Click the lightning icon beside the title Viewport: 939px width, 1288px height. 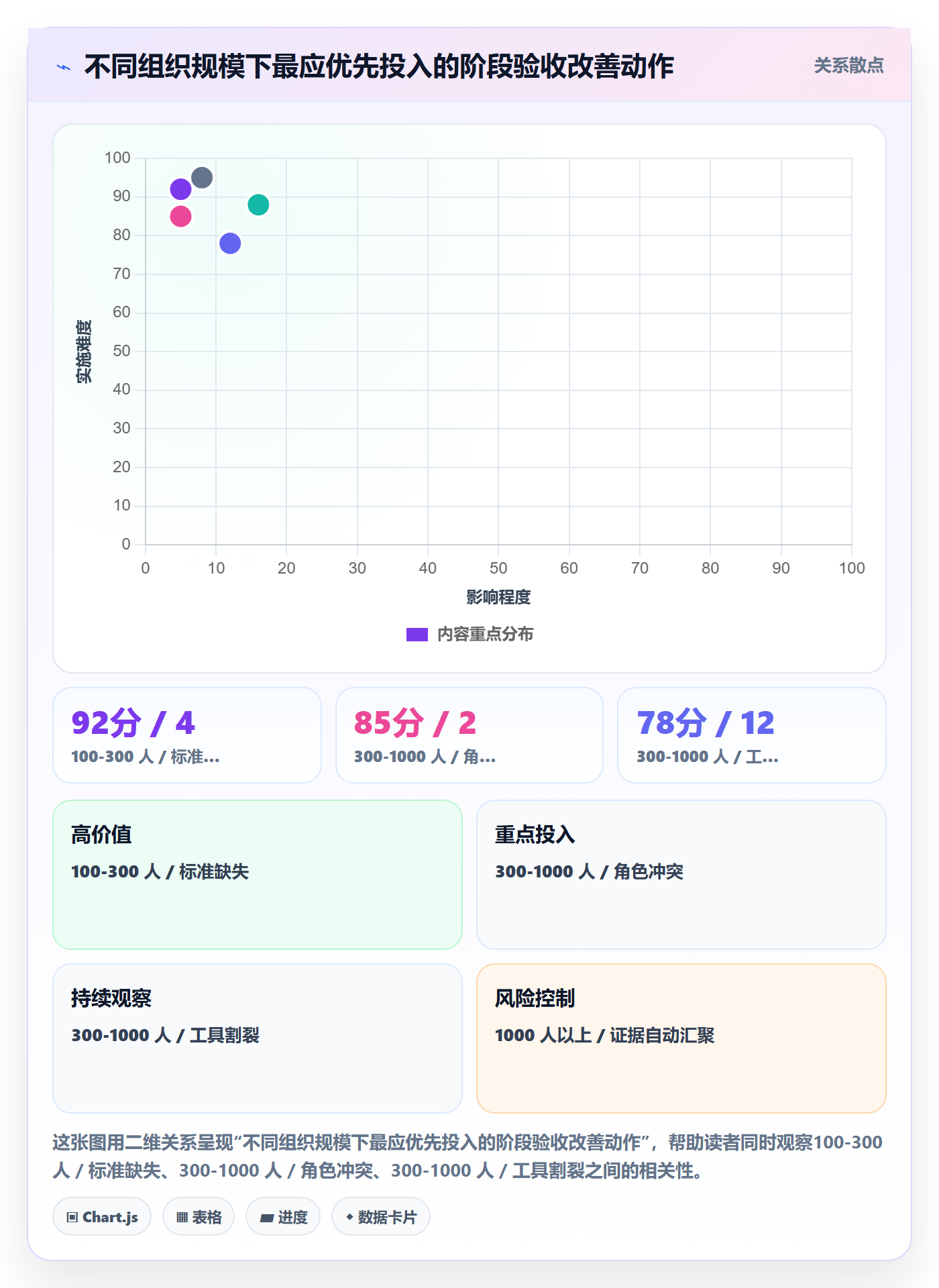click(64, 67)
